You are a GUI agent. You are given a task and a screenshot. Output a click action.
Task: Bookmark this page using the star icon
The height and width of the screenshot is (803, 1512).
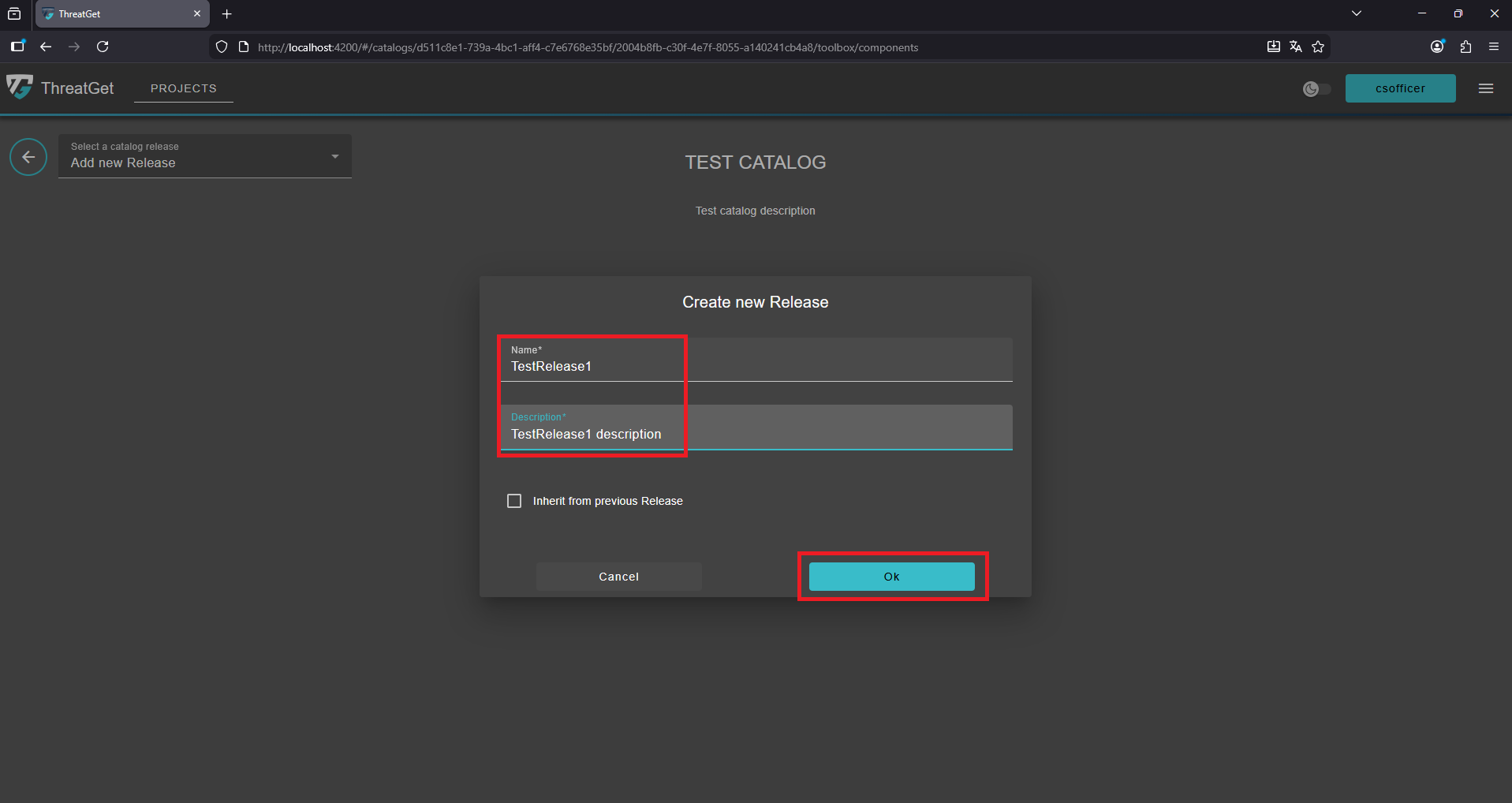pos(1318,47)
